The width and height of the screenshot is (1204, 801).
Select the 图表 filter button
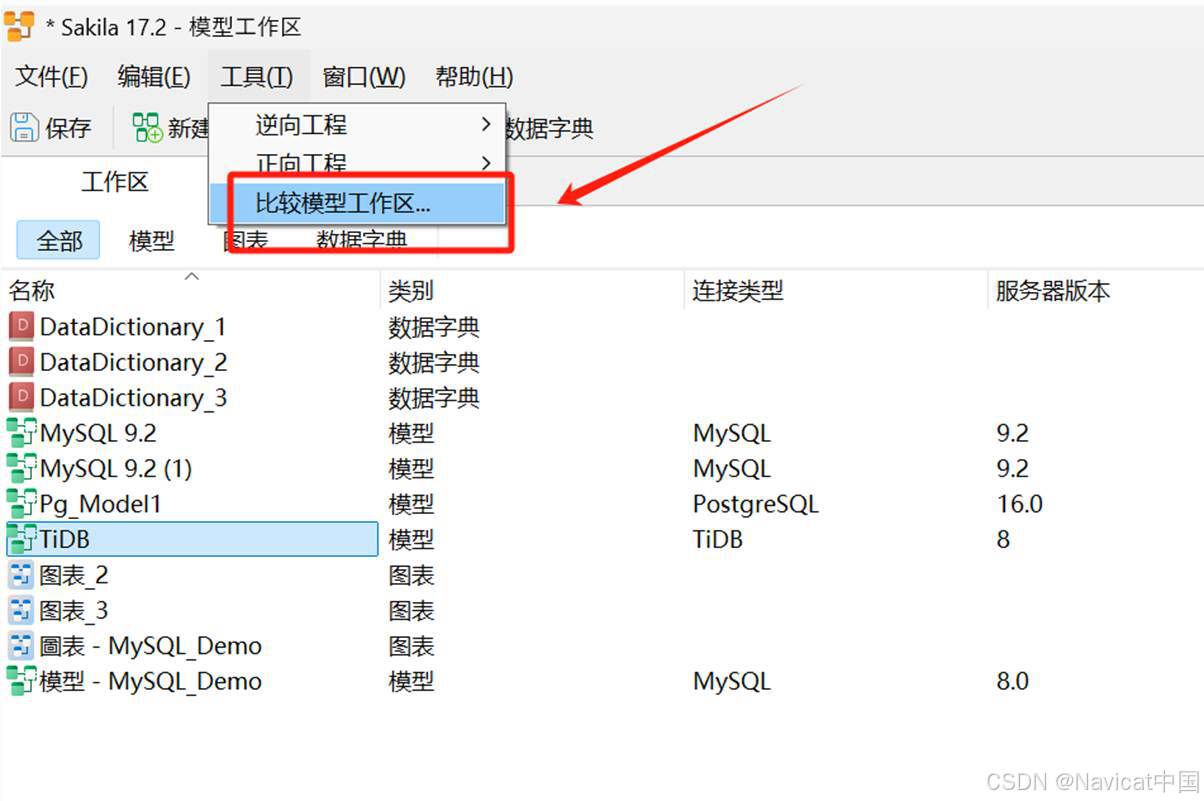(x=246, y=240)
